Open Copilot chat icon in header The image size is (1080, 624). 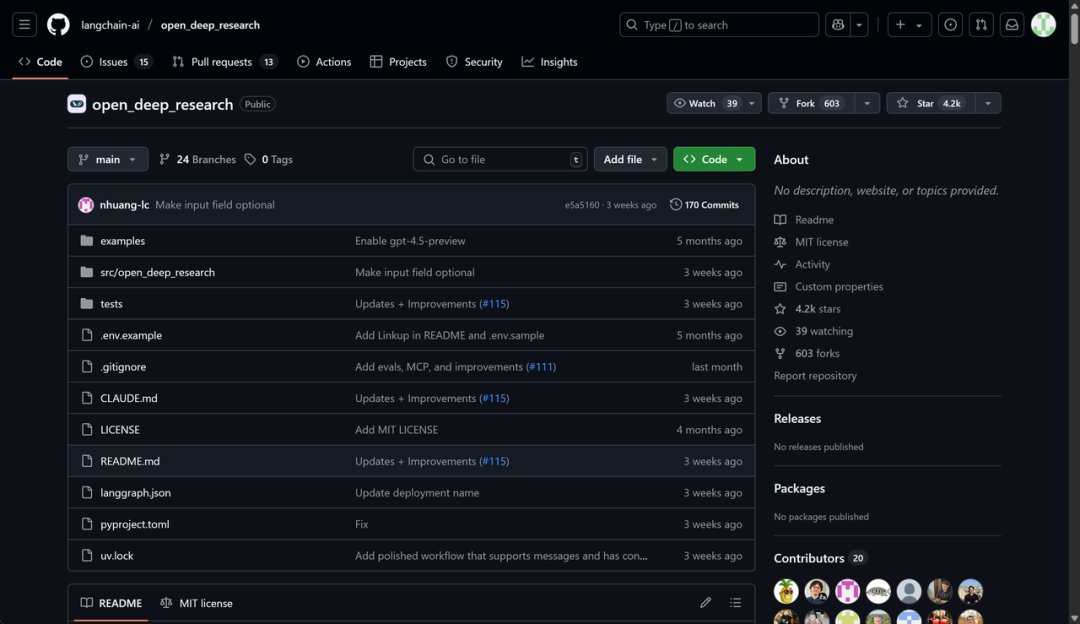(x=838, y=25)
